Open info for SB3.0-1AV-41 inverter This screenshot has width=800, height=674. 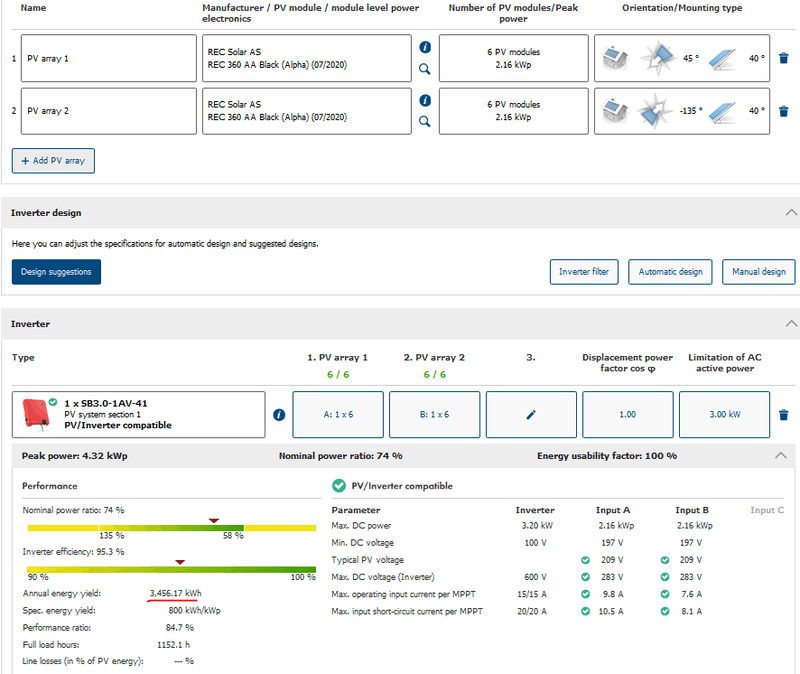coord(279,415)
